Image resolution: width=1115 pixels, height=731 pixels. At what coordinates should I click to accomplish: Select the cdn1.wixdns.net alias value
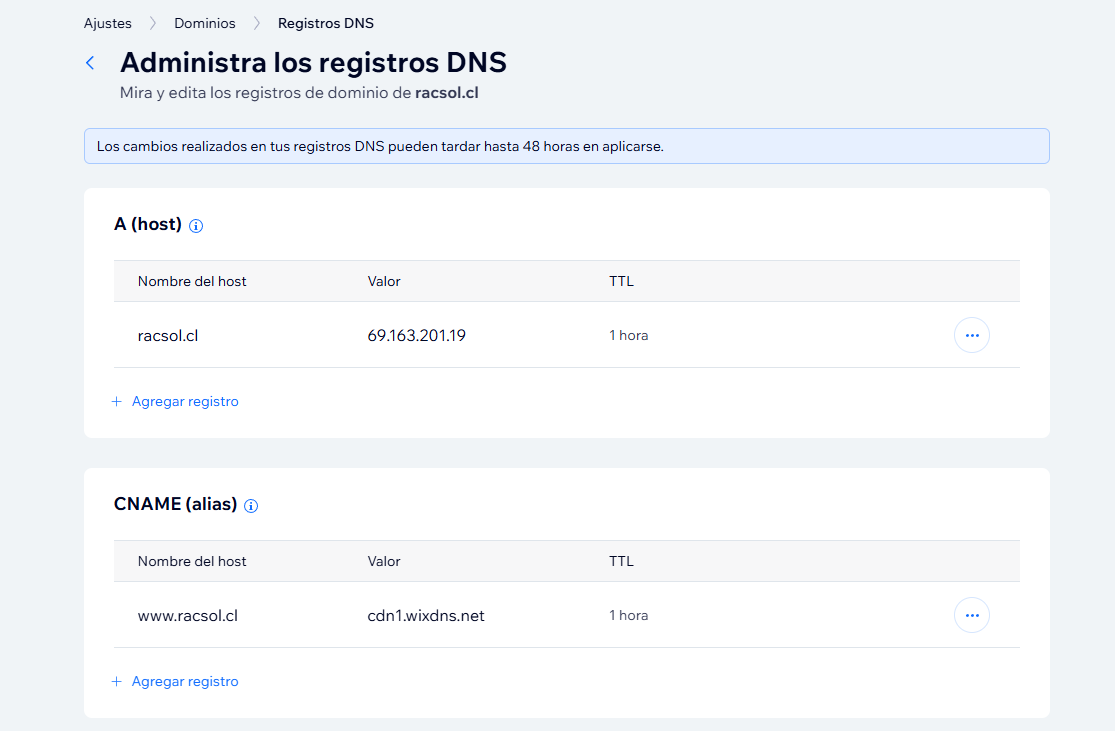coord(426,615)
